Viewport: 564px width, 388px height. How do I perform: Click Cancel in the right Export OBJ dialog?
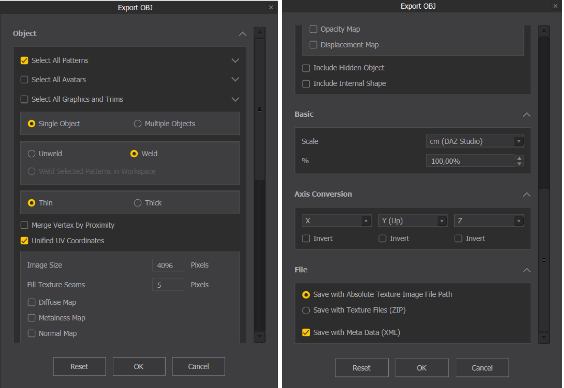click(482, 368)
